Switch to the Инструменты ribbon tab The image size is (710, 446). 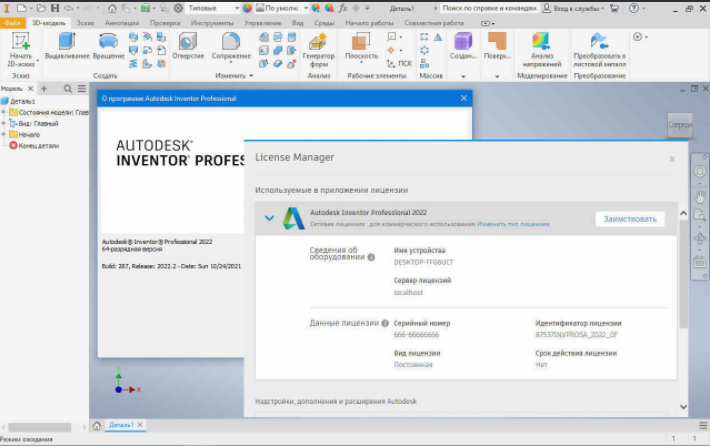tap(212, 23)
